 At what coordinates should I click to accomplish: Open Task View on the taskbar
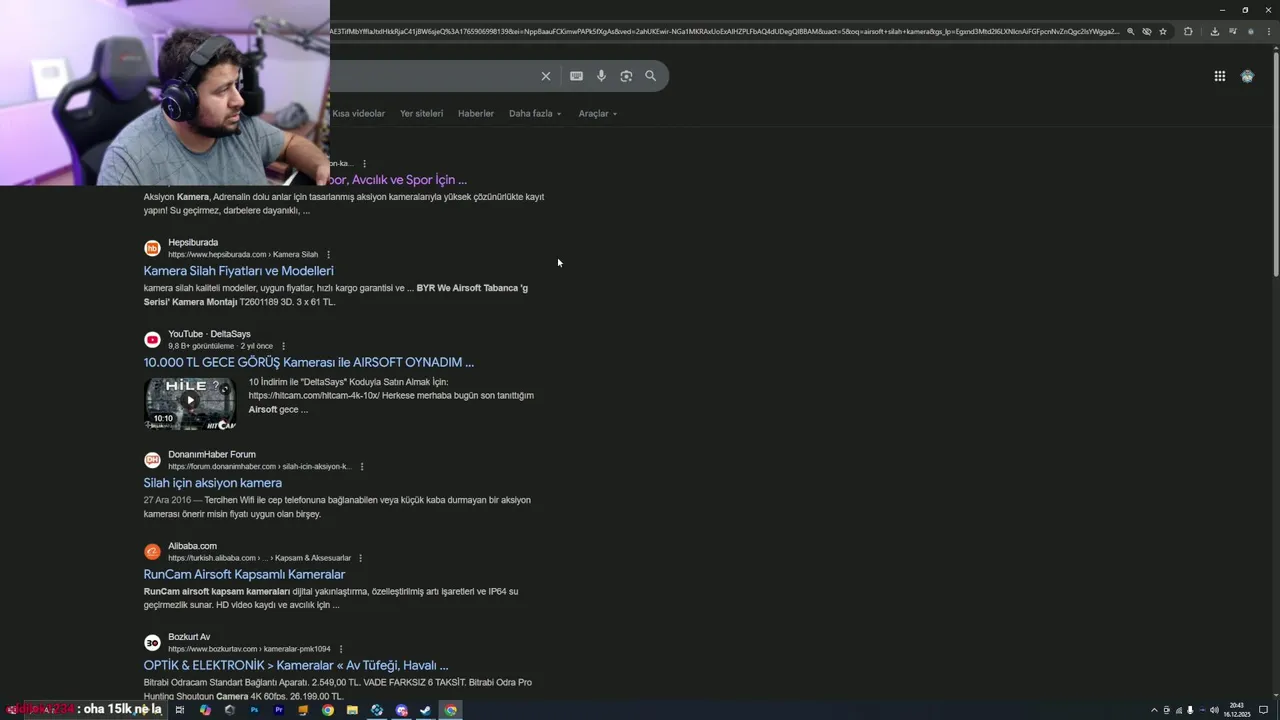pos(180,710)
